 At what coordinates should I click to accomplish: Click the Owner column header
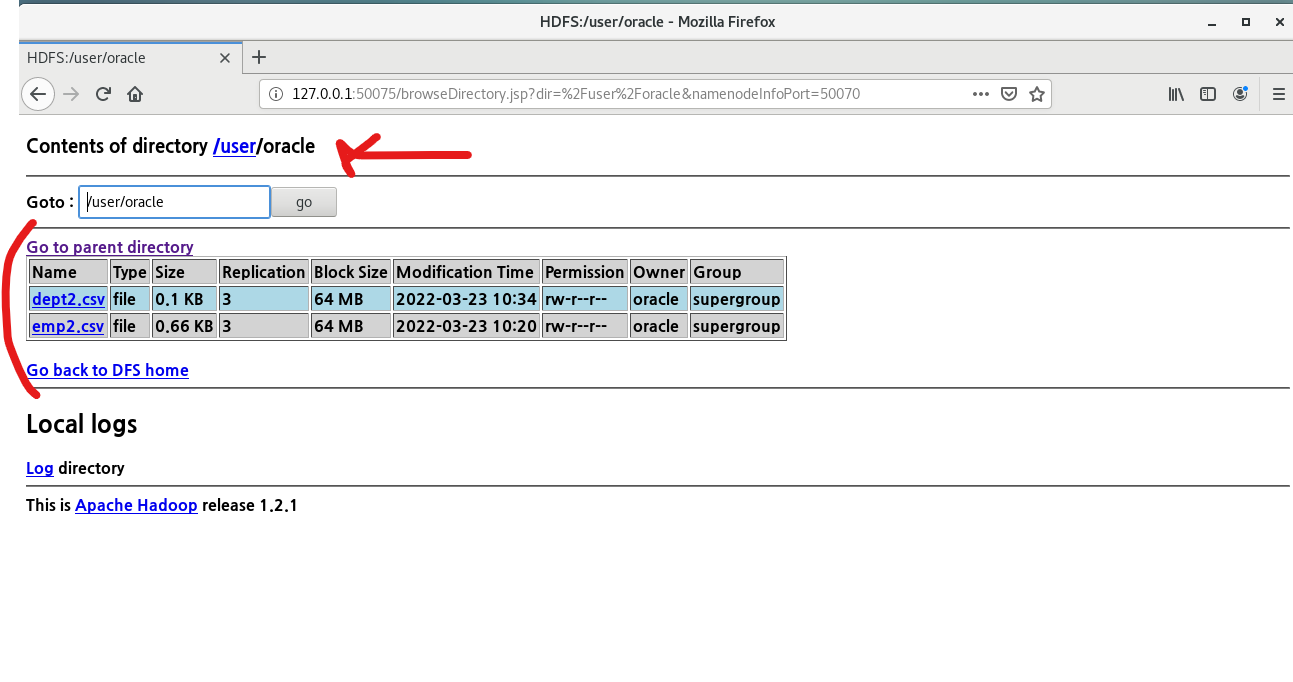coord(659,272)
